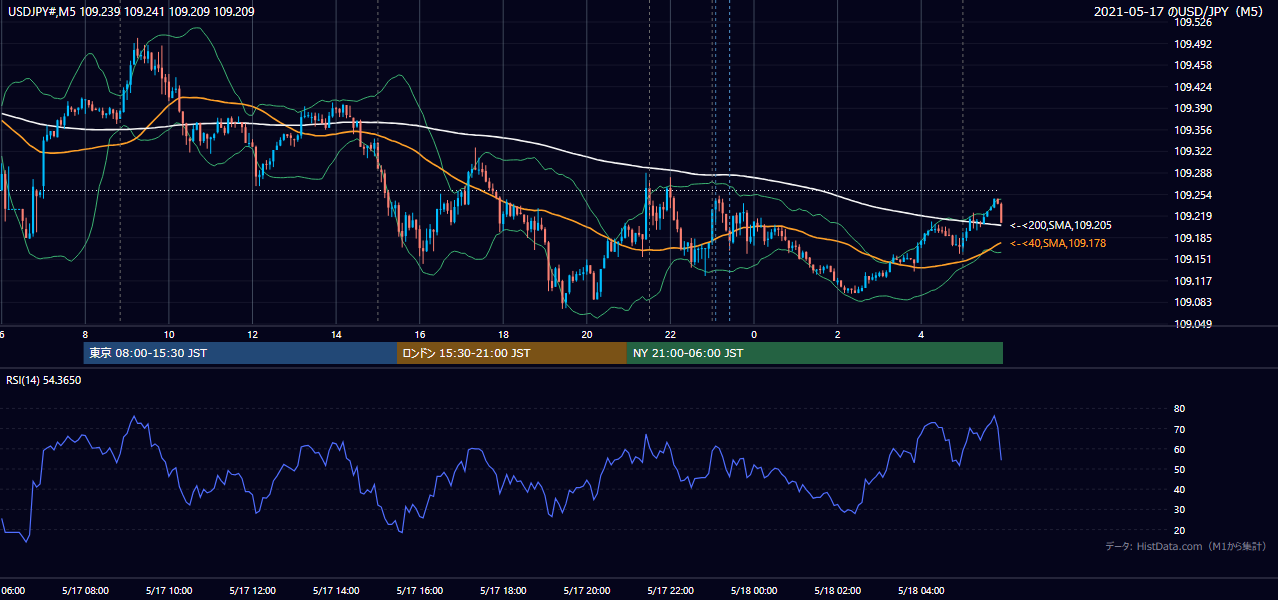Screen dimensions: 1278x600
Task: Click the 5/18 00:00 time label
Action: [753, 590]
